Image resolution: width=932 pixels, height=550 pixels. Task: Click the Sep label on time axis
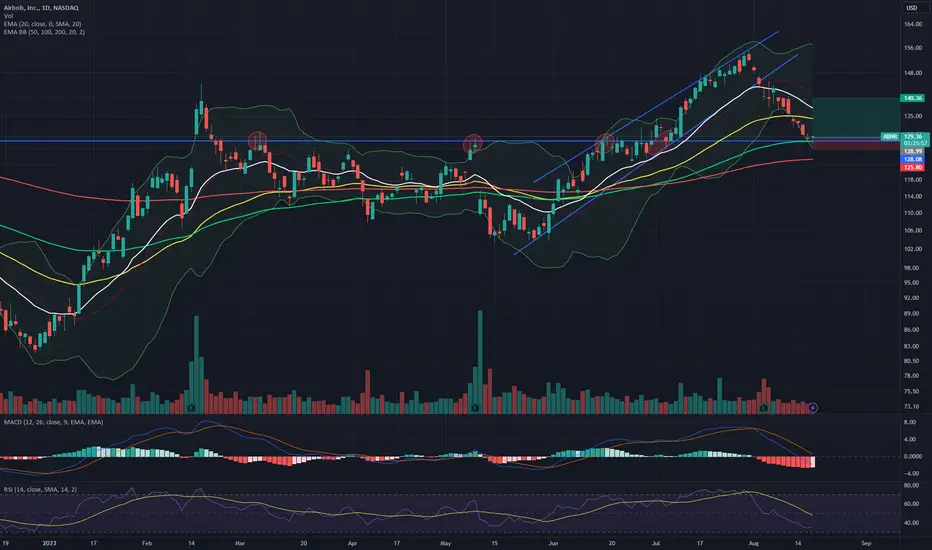click(x=866, y=543)
